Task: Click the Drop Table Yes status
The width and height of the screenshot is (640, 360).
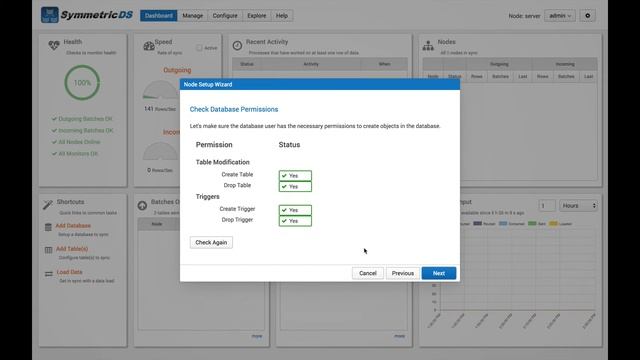Action: tap(295, 187)
